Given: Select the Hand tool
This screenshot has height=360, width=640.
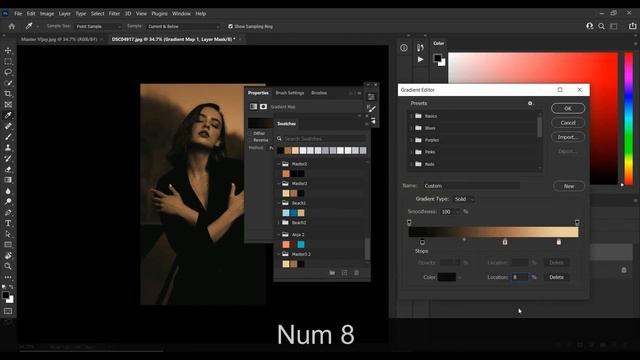Looking at the screenshot, I should coord(8,256).
